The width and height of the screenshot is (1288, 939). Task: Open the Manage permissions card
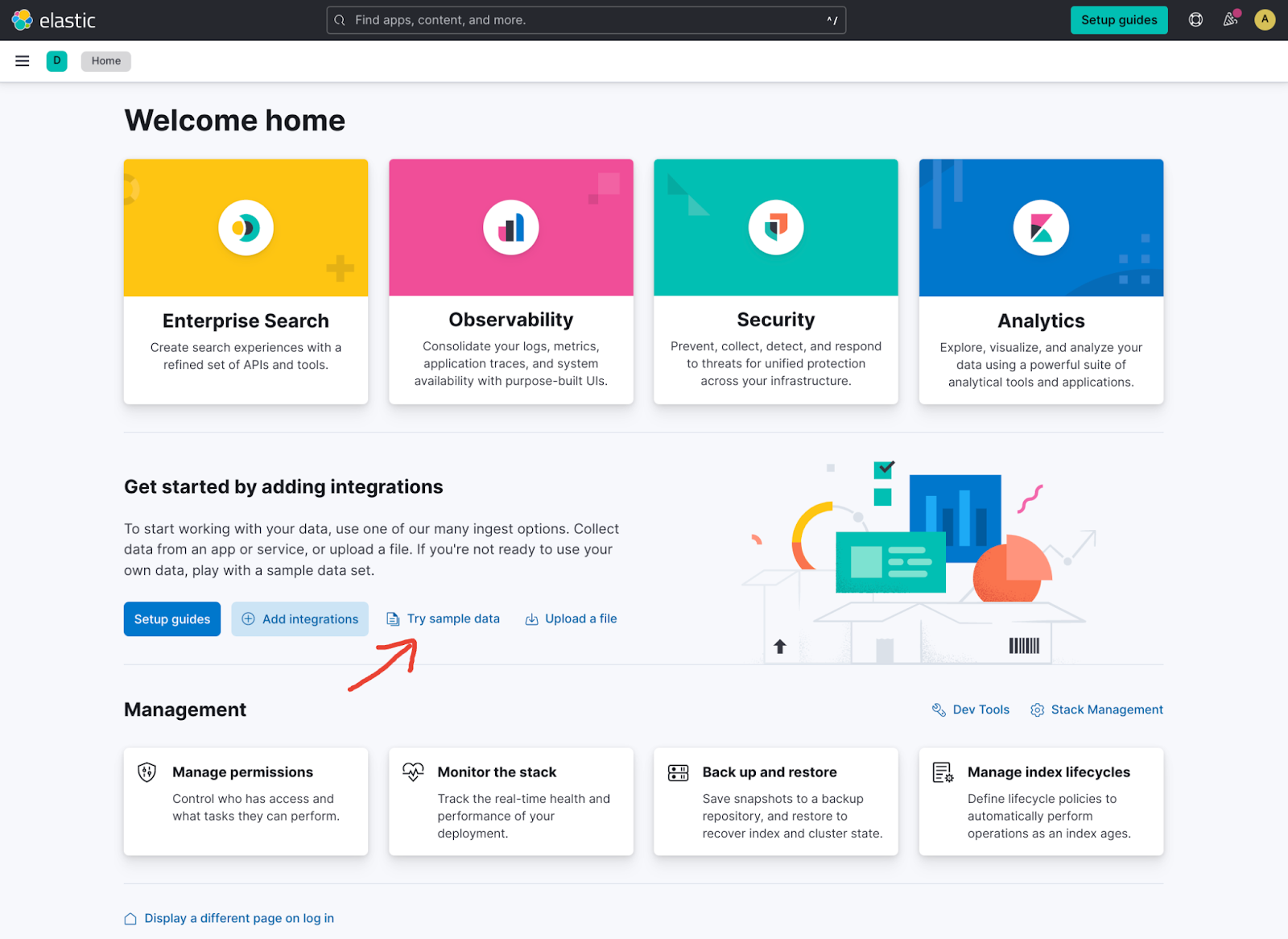click(246, 801)
